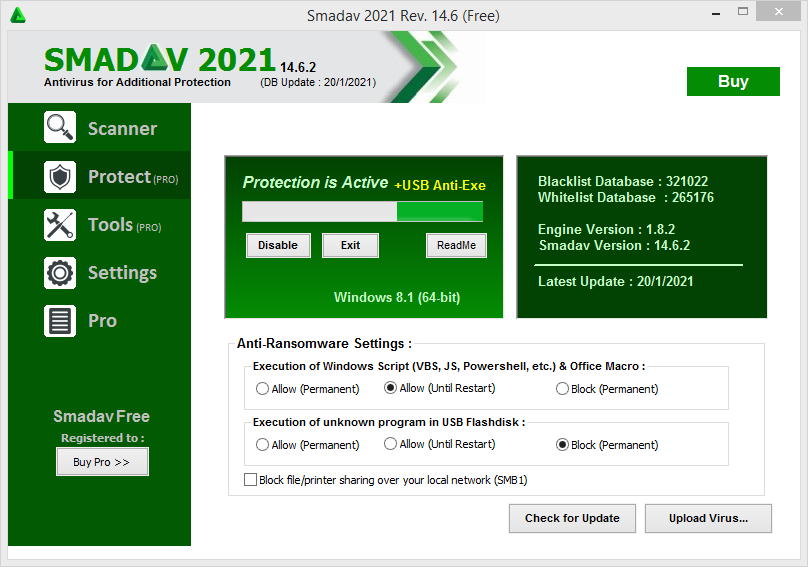Click the 'Protection is Active' status text
This screenshot has height=567, width=808.
pos(315,182)
